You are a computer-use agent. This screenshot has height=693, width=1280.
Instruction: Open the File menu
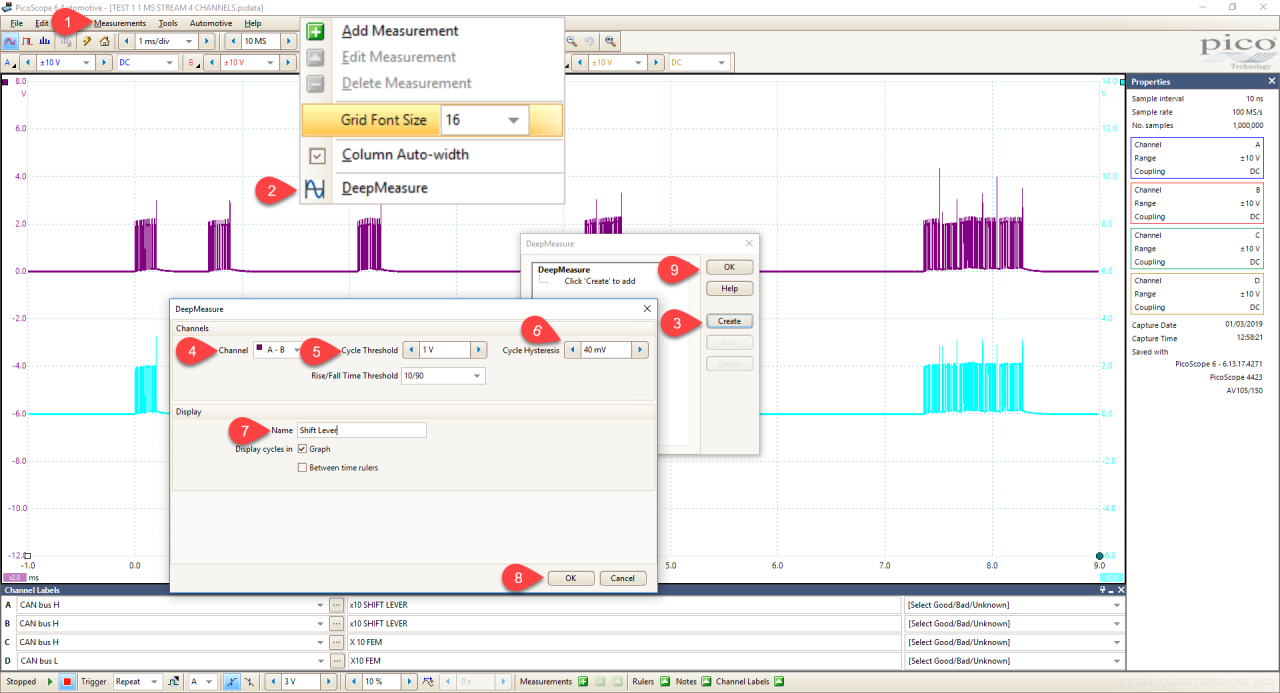pos(16,23)
